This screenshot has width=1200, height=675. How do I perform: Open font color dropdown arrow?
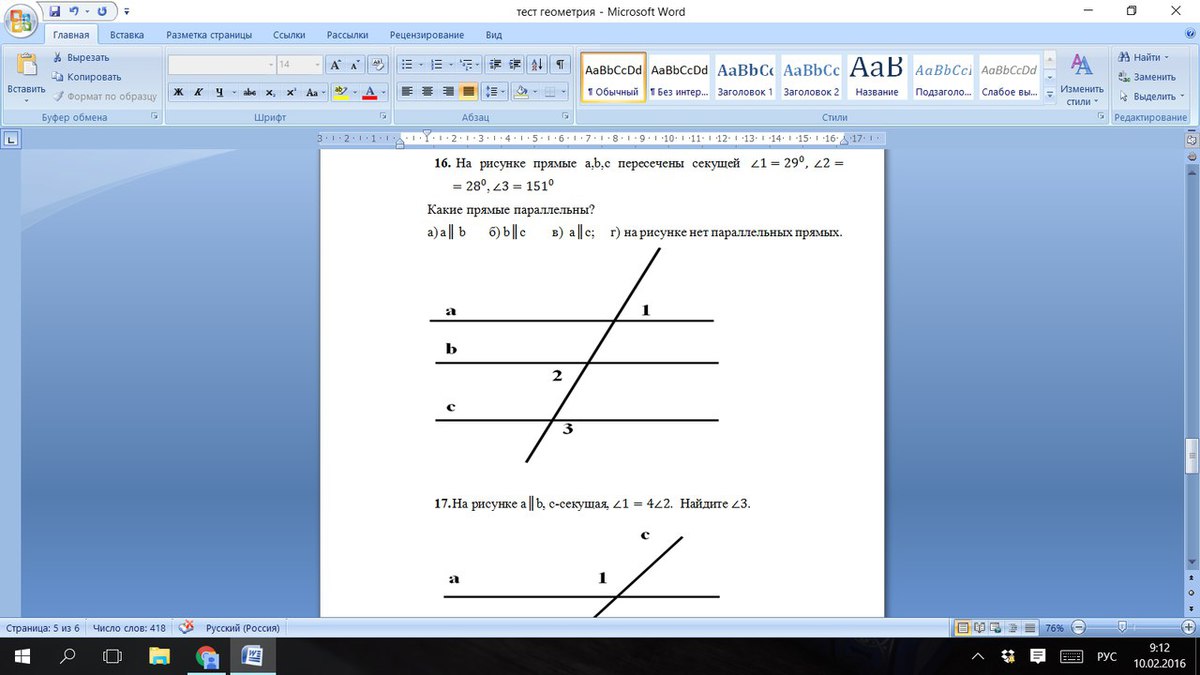[x=384, y=92]
